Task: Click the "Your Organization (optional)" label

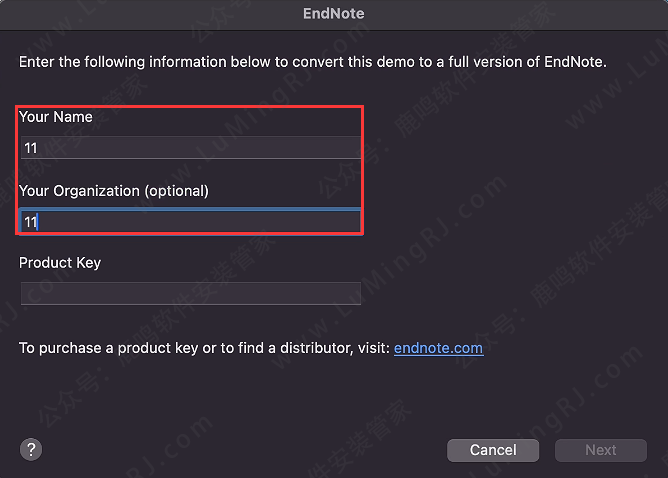Action: (114, 190)
